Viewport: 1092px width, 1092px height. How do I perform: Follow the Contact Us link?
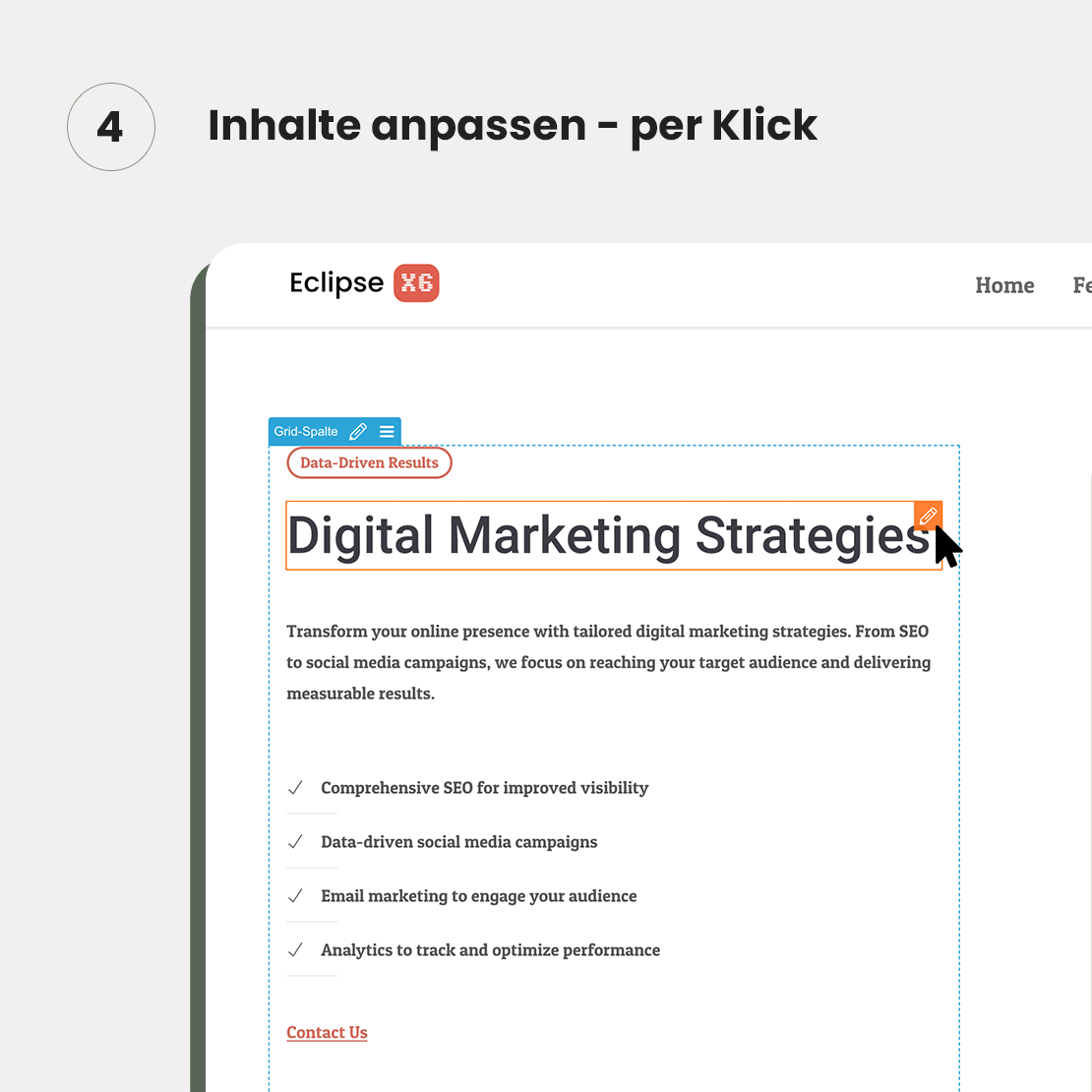tap(327, 1032)
